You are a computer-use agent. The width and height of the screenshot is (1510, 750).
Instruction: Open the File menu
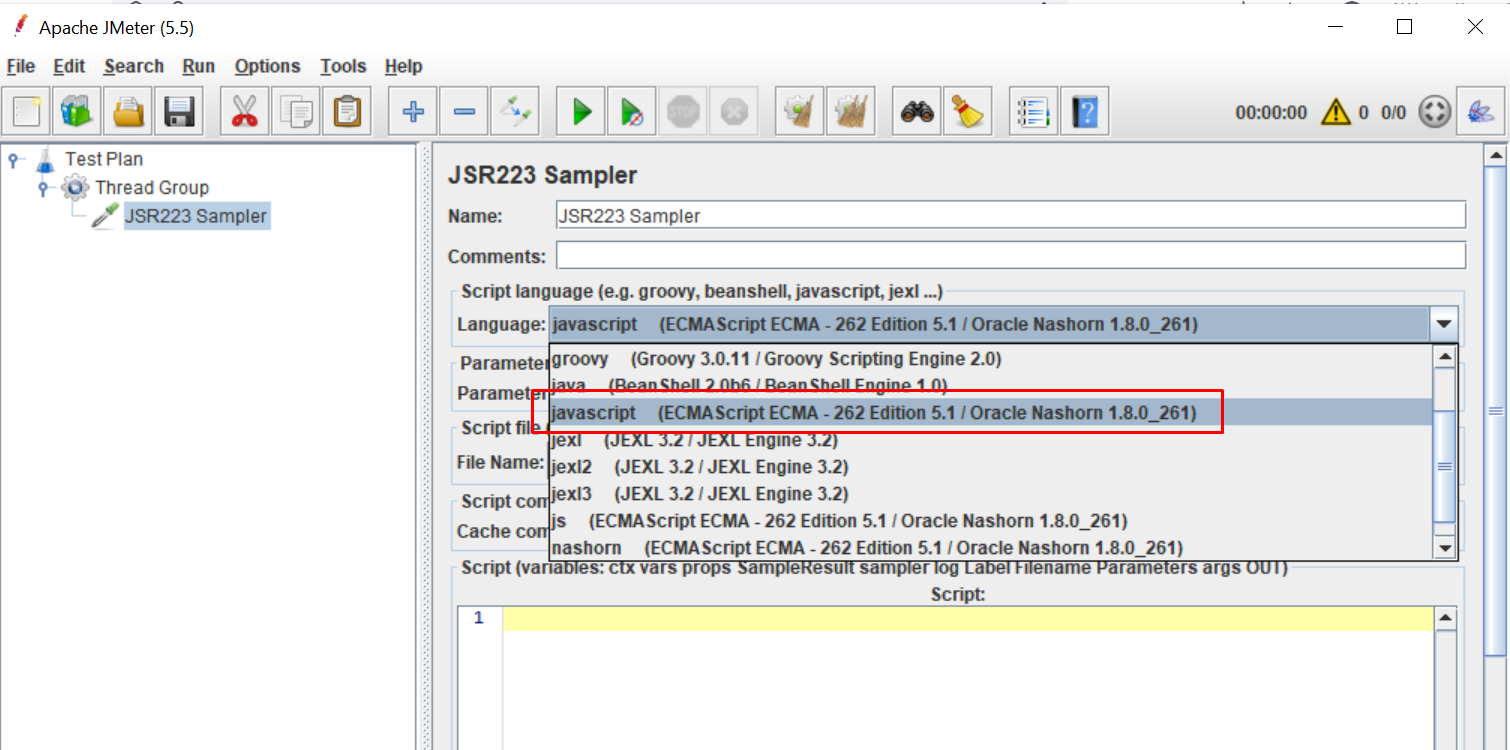coord(20,66)
